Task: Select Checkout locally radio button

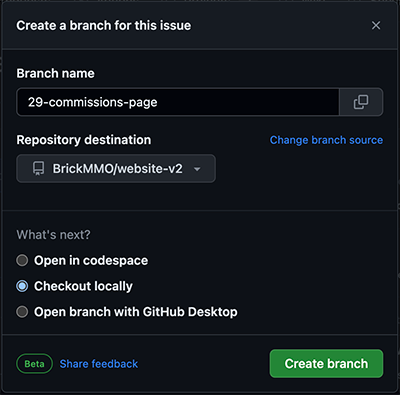Action: 22,286
